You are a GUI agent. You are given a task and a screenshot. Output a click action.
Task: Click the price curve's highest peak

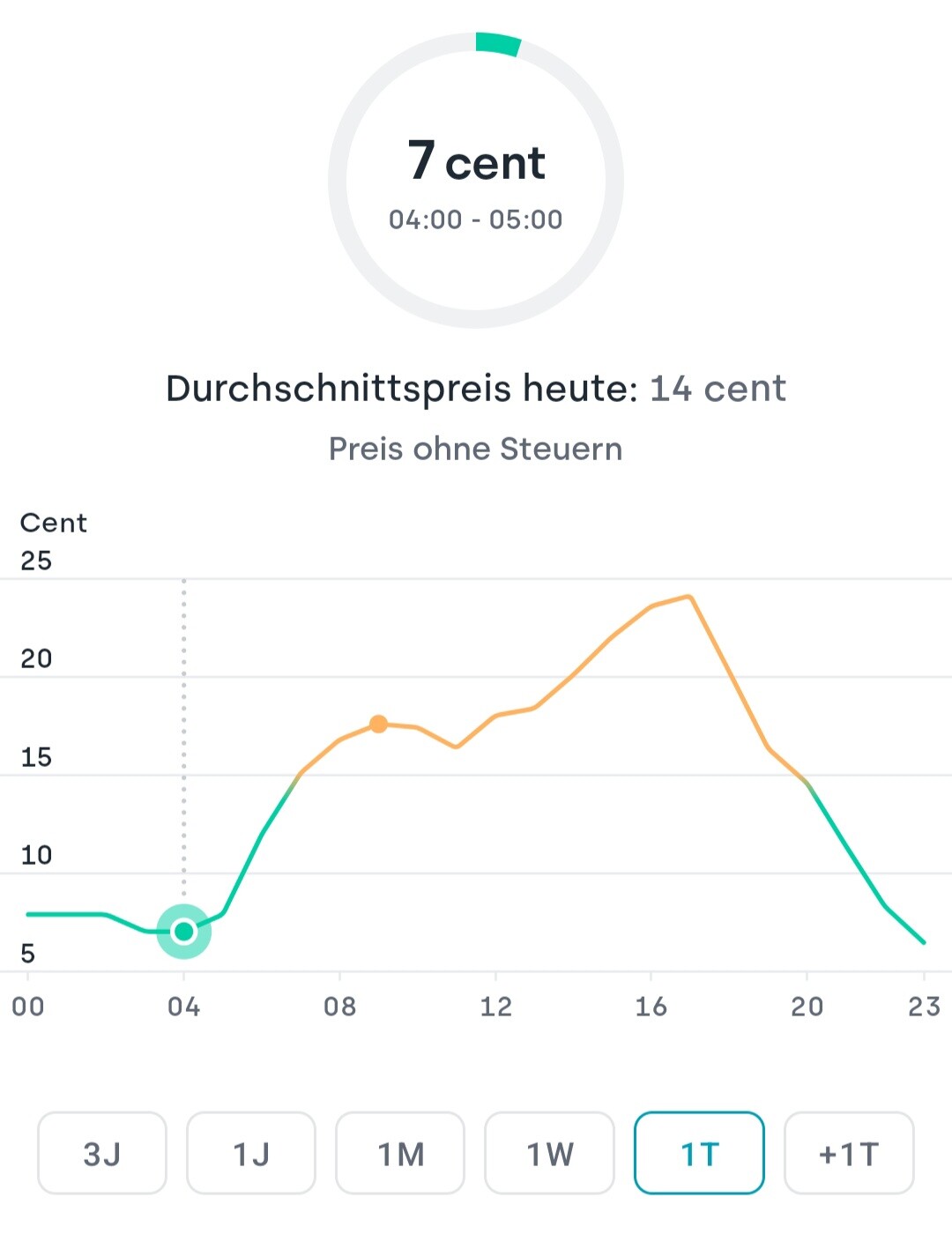[x=689, y=597]
